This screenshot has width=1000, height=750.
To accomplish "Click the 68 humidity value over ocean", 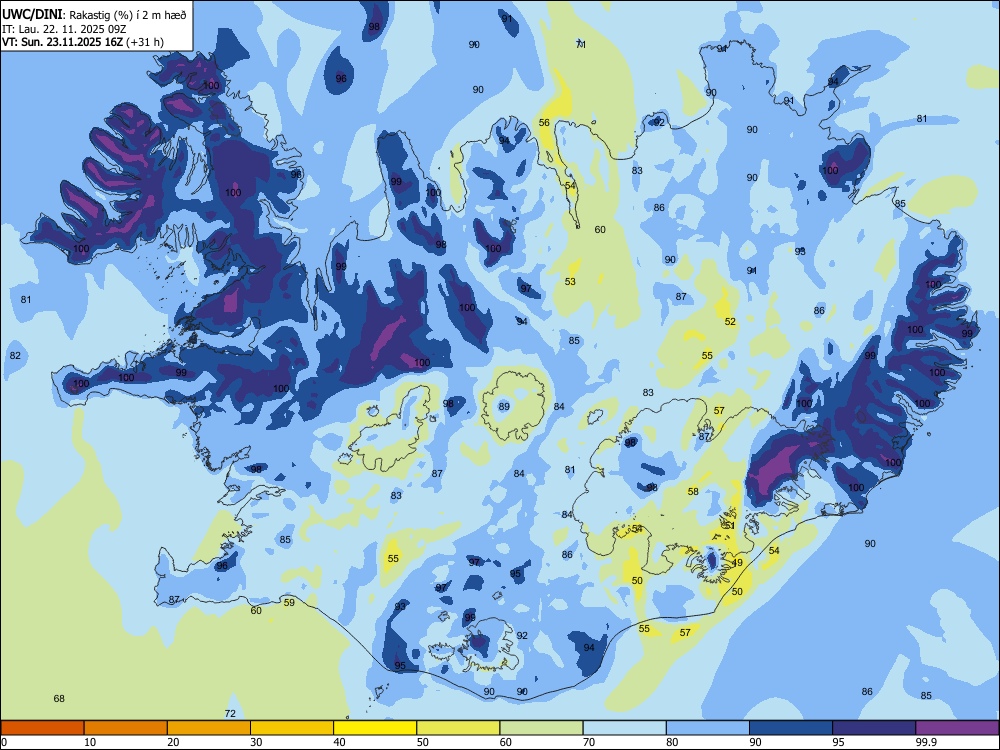I will coord(59,698).
